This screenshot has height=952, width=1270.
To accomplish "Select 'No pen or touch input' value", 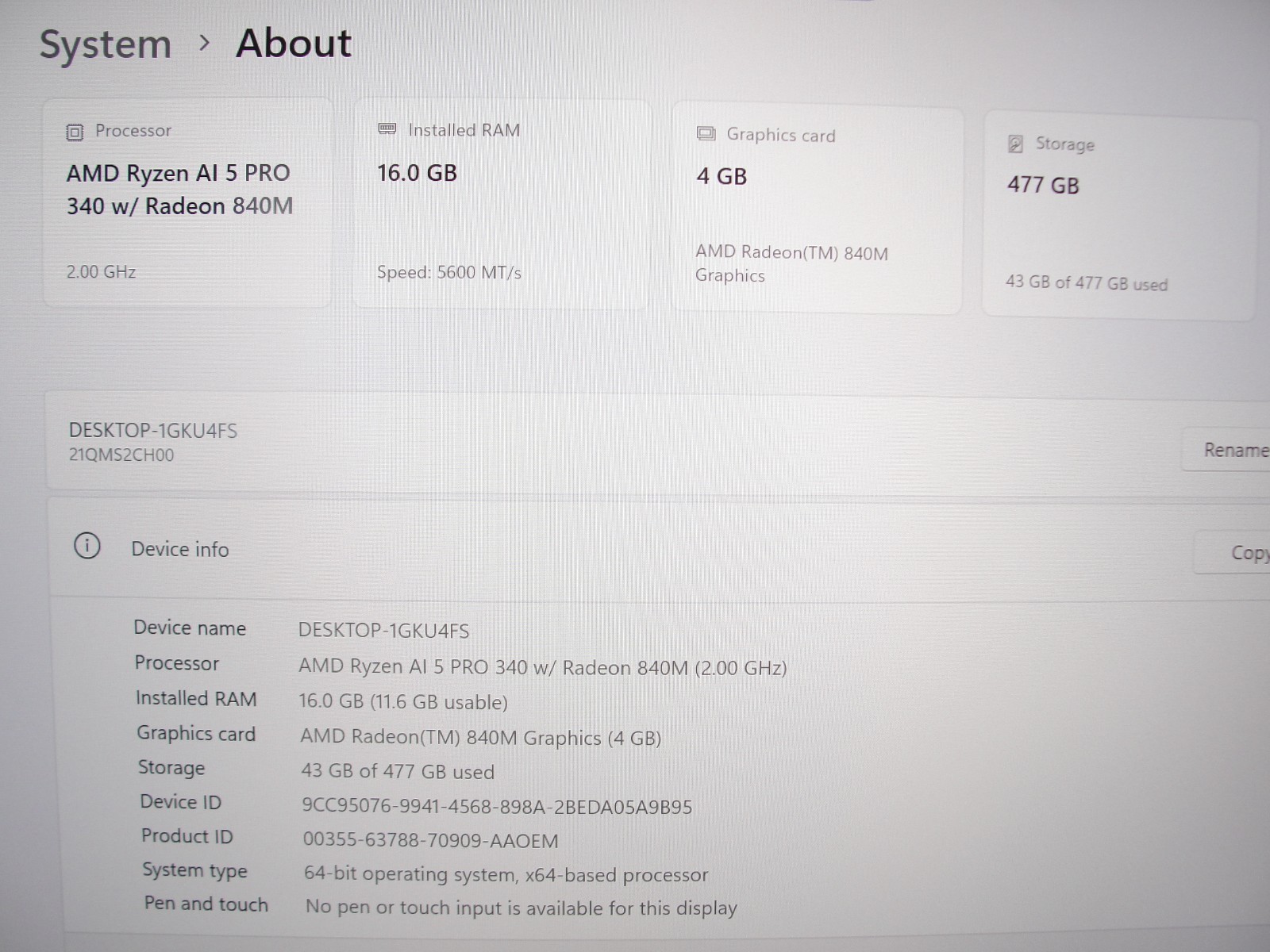I will pyautogui.click(x=521, y=908).
